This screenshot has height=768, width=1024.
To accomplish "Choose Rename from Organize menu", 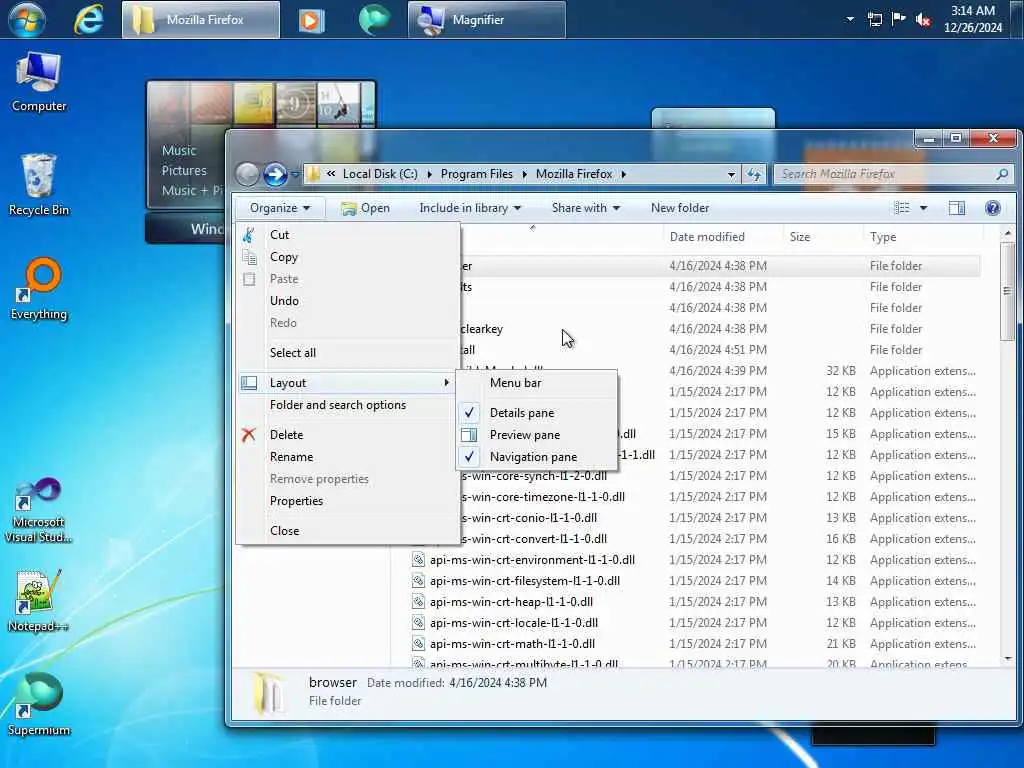I will pyautogui.click(x=347, y=457).
